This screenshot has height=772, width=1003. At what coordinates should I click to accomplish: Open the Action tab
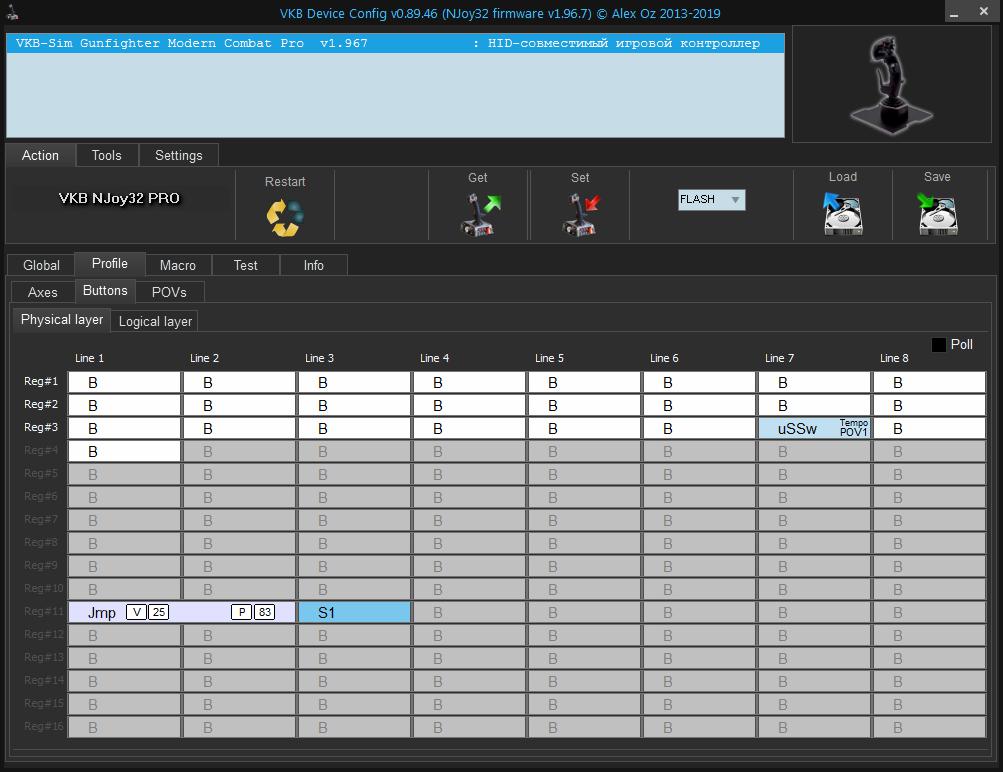pos(40,155)
